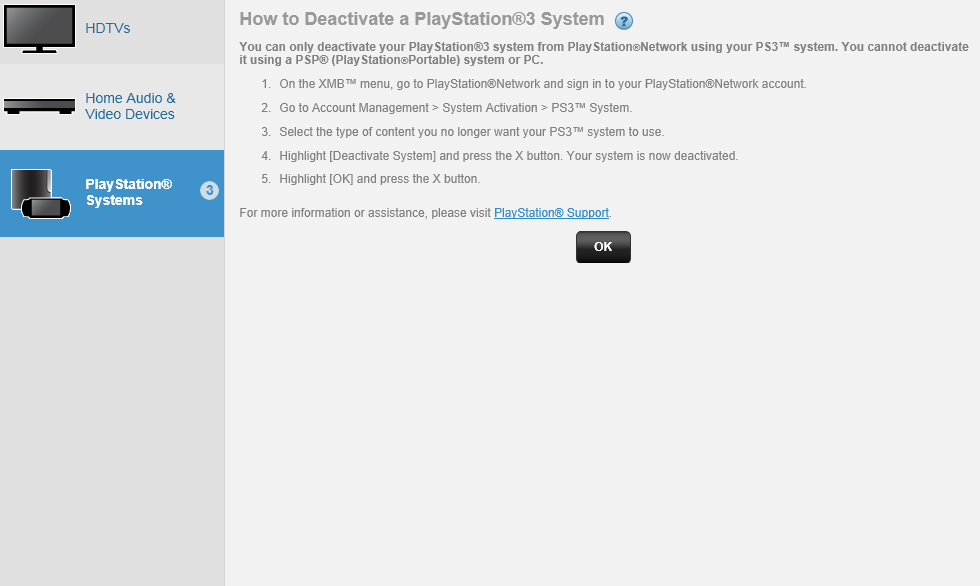Click the blue help question mark icon
The height and width of the screenshot is (586, 980).
point(623,21)
